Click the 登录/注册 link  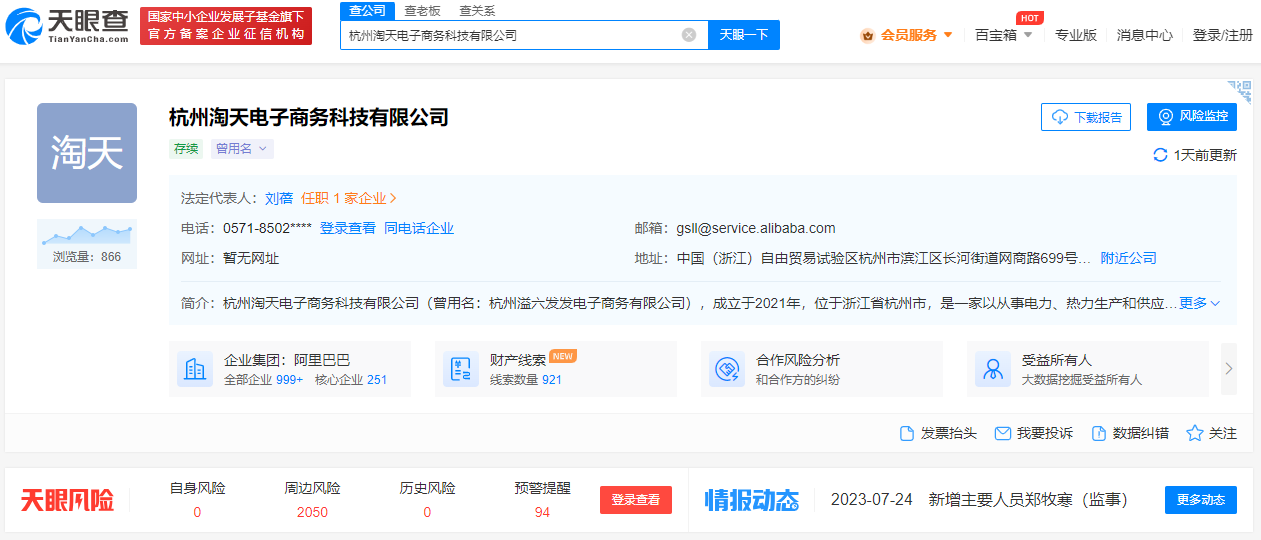pyautogui.click(x=1222, y=35)
